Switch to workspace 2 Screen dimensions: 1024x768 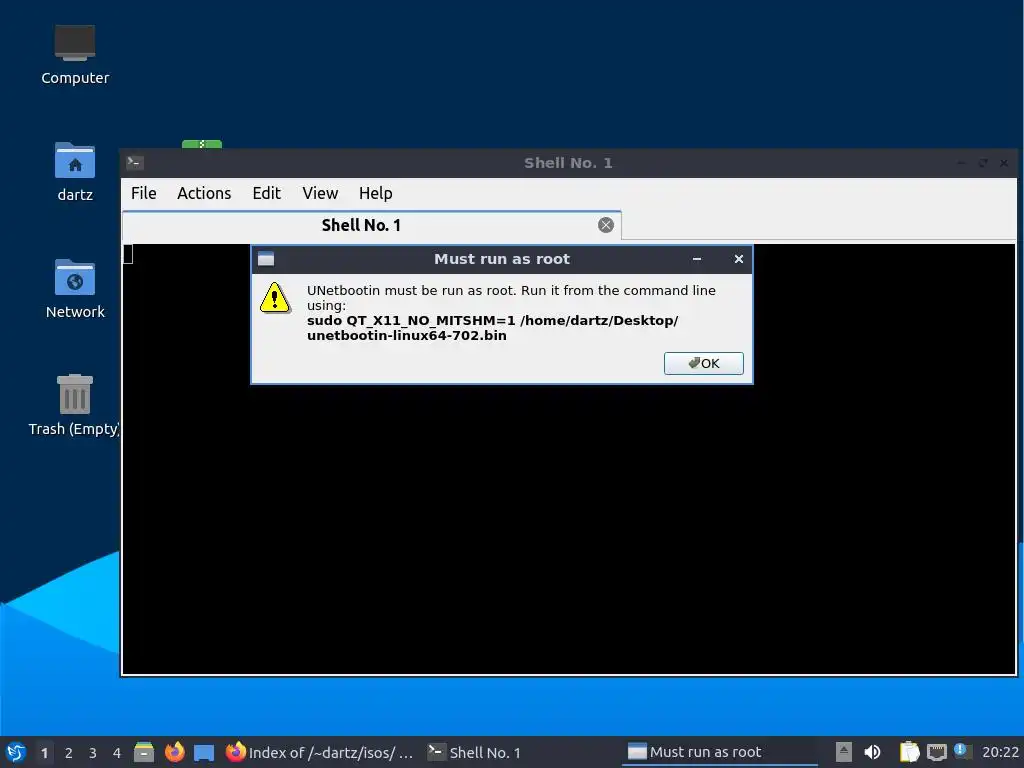69,753
